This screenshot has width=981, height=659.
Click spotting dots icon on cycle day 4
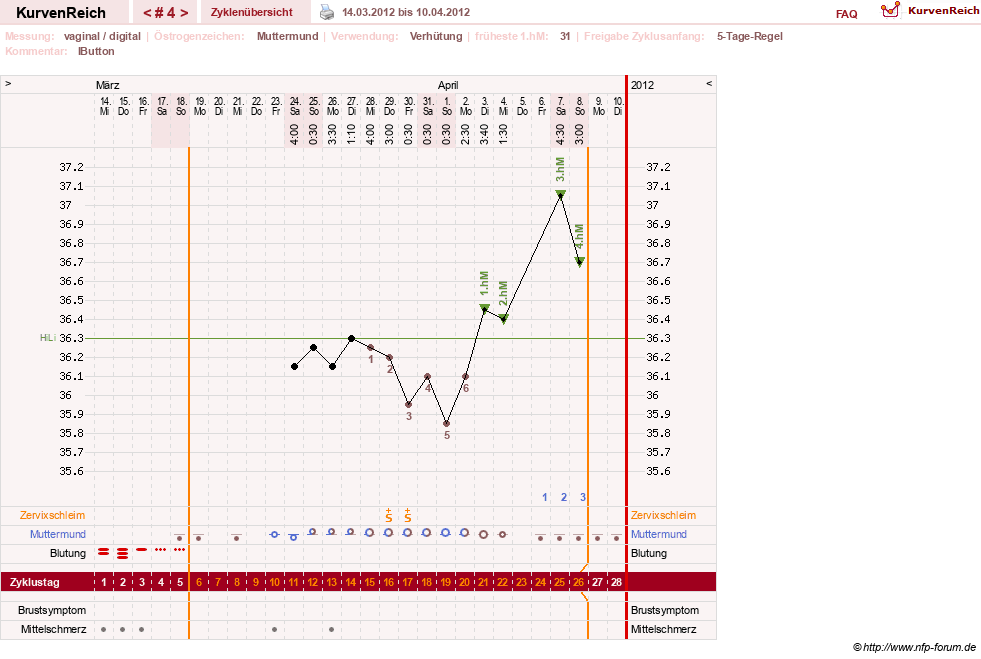(161, 549)
